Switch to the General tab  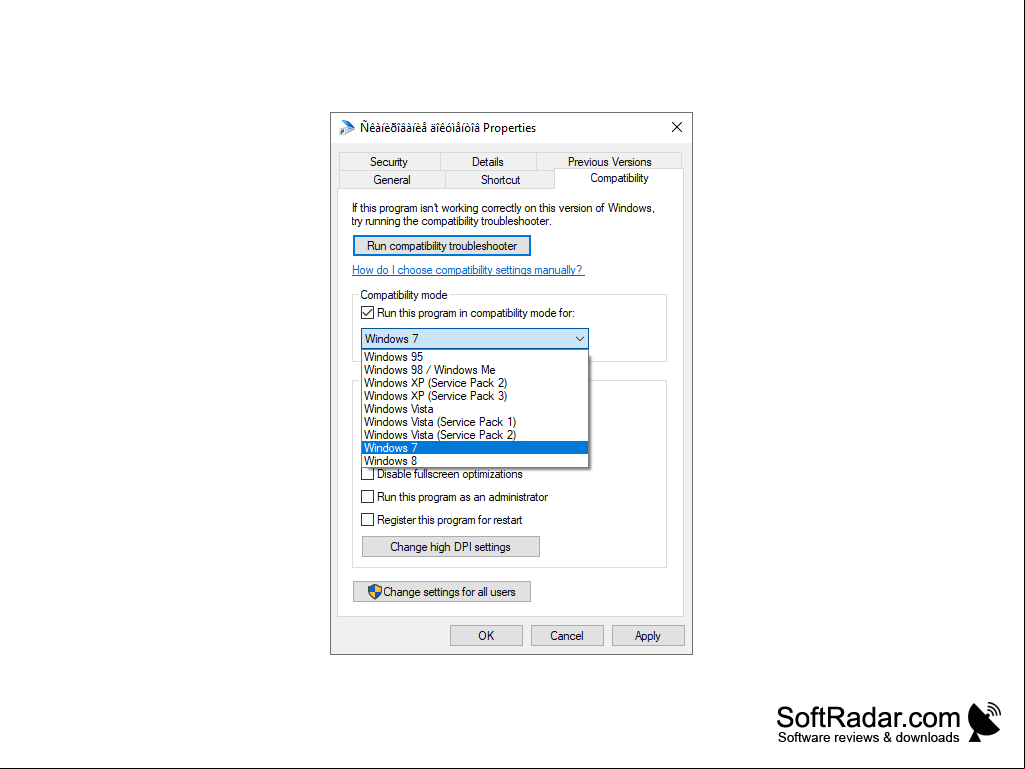click(392, 180)
